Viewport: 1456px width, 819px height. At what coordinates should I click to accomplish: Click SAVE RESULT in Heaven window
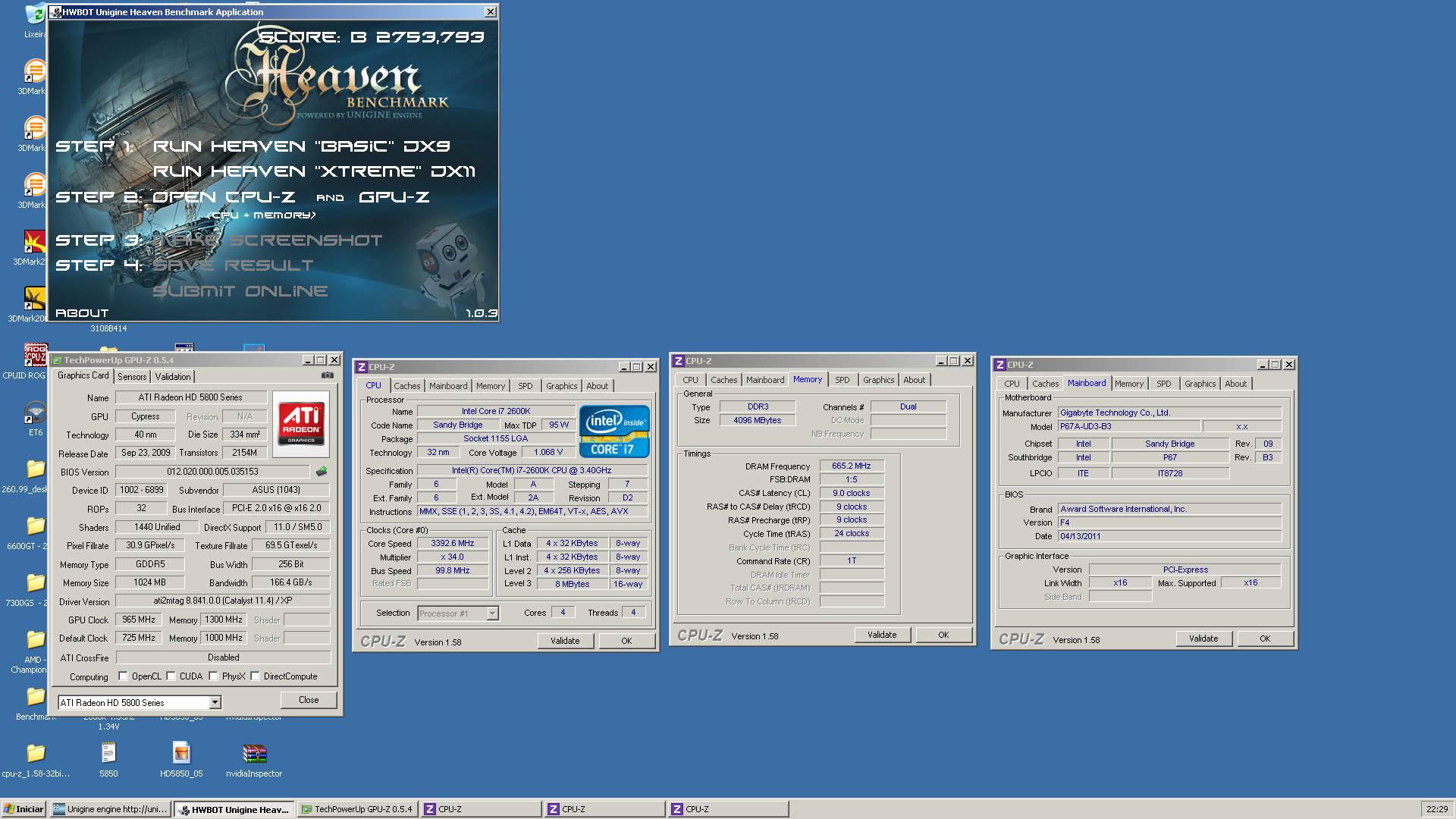(234, 265)
